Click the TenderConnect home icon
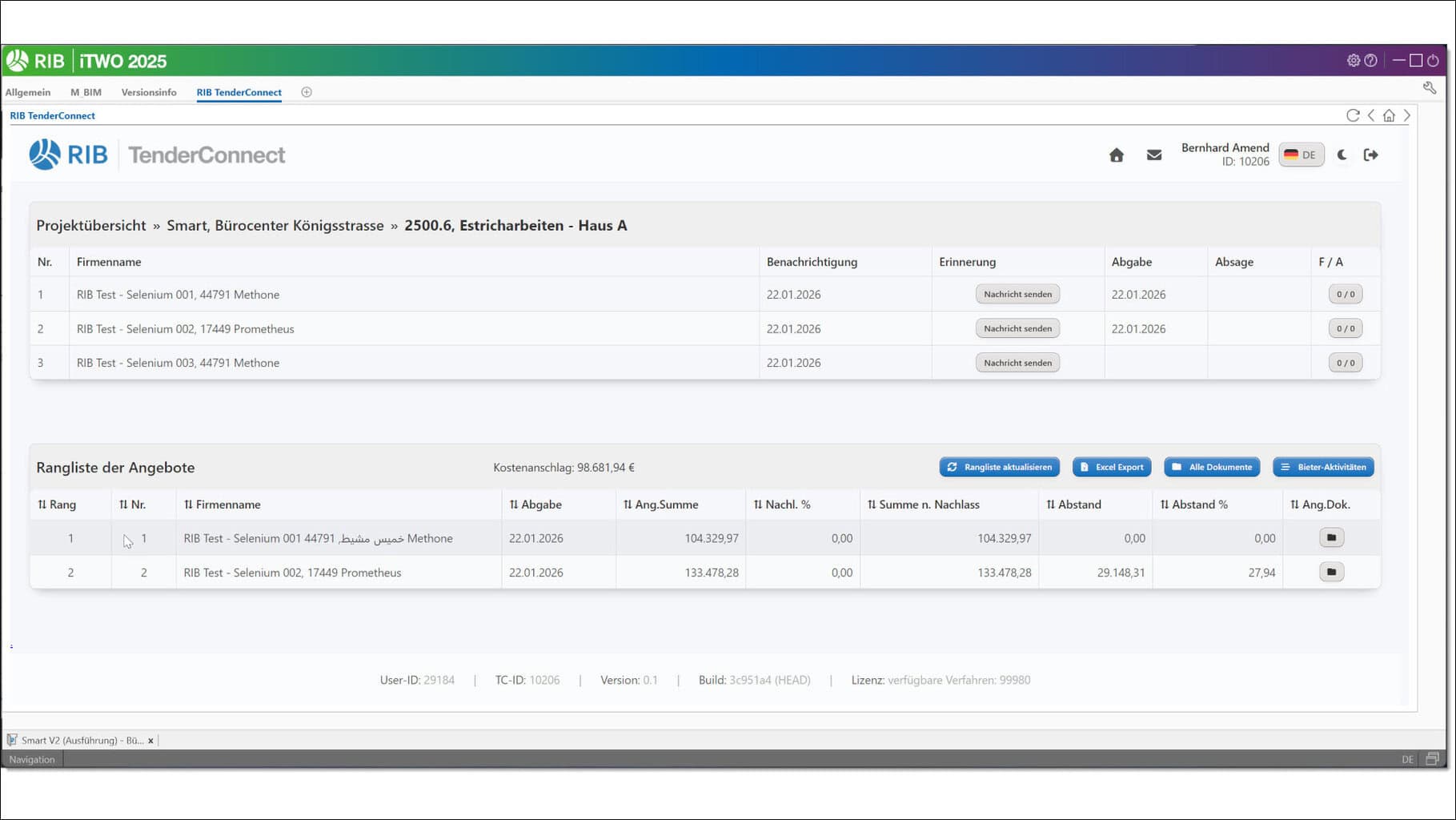This screenshot has width=1456, height=820. (x=1116, y=155)
